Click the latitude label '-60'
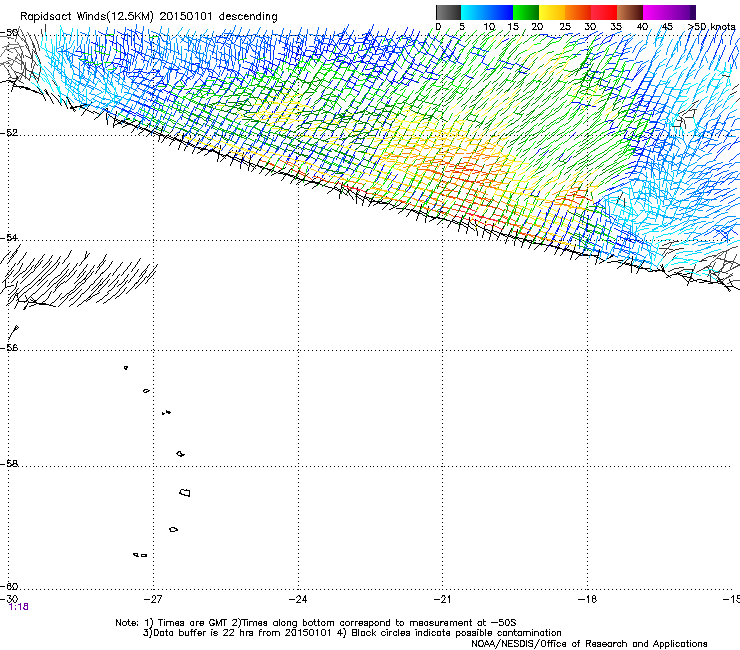 coord(9,586)
